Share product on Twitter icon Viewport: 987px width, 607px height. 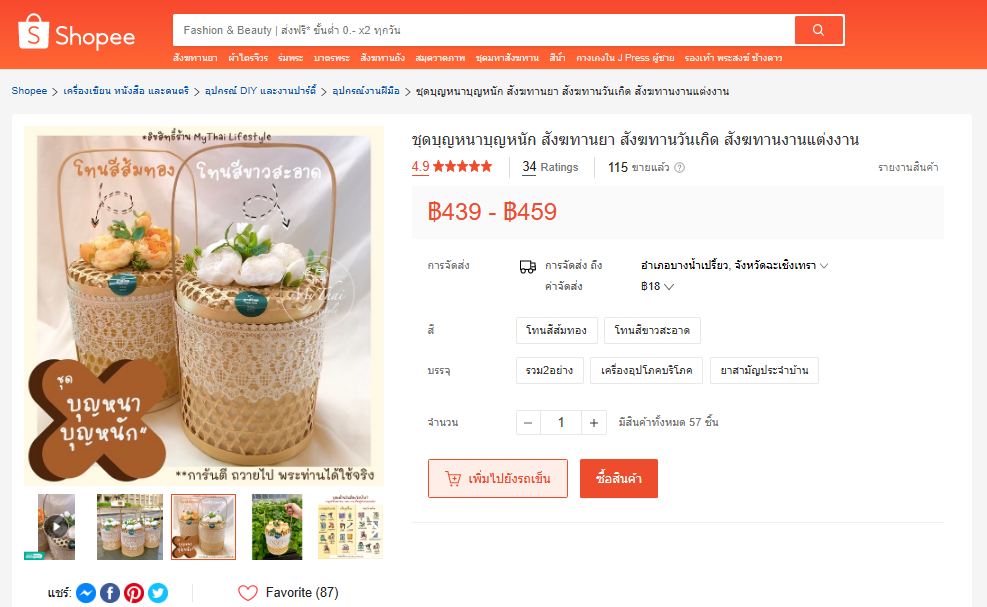pyautogui.click(x=158, y=593)
